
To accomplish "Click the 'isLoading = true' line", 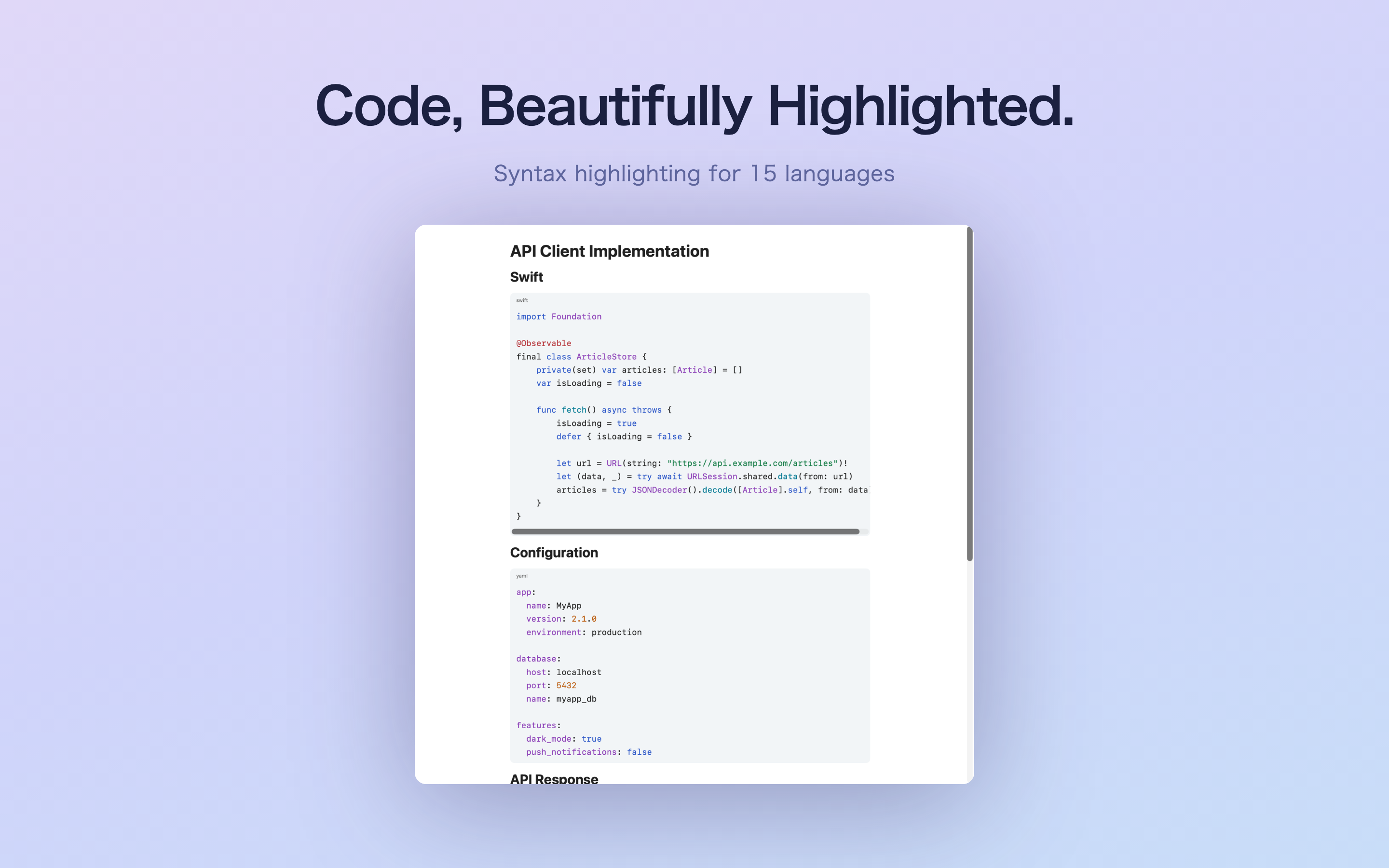I will pos(596,423).
